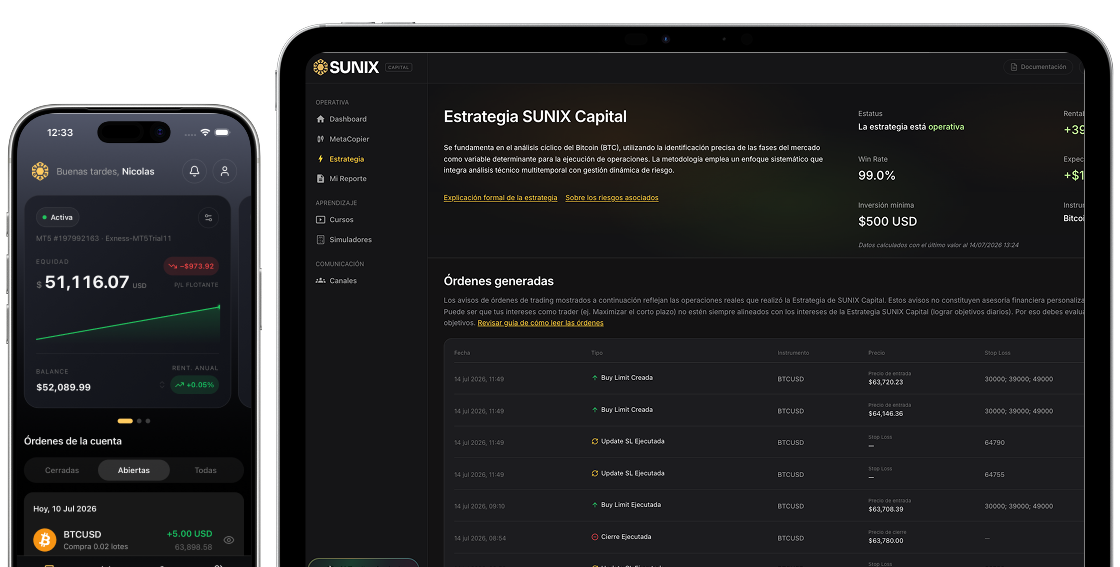Screen dimensions: 1120x567
Task: Click the -$973.92 floating P/L badge
Action: click(x=191, y=266)
